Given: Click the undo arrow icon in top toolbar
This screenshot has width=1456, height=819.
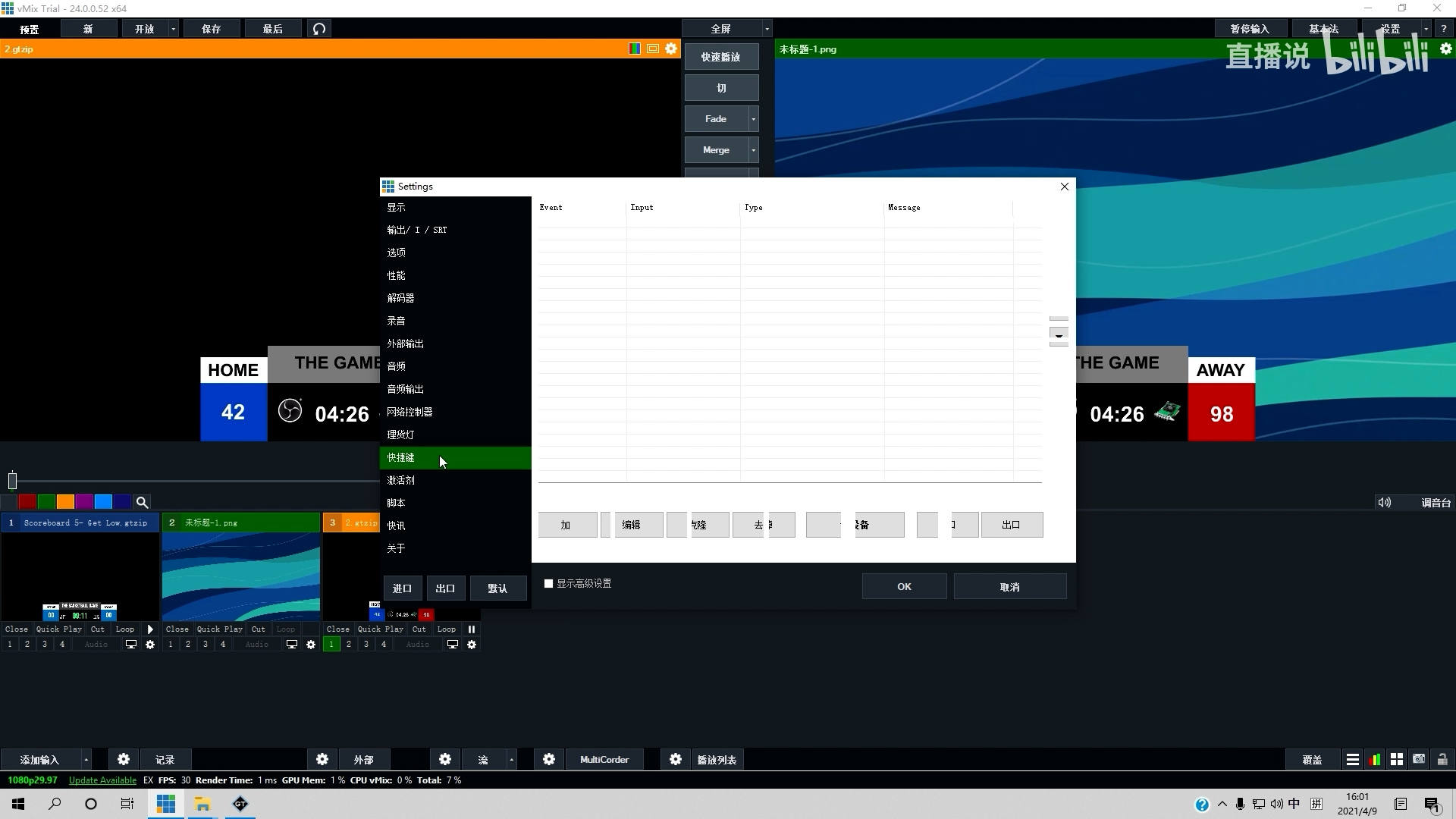Looking at the screenshot, I should tap(319, 29).
